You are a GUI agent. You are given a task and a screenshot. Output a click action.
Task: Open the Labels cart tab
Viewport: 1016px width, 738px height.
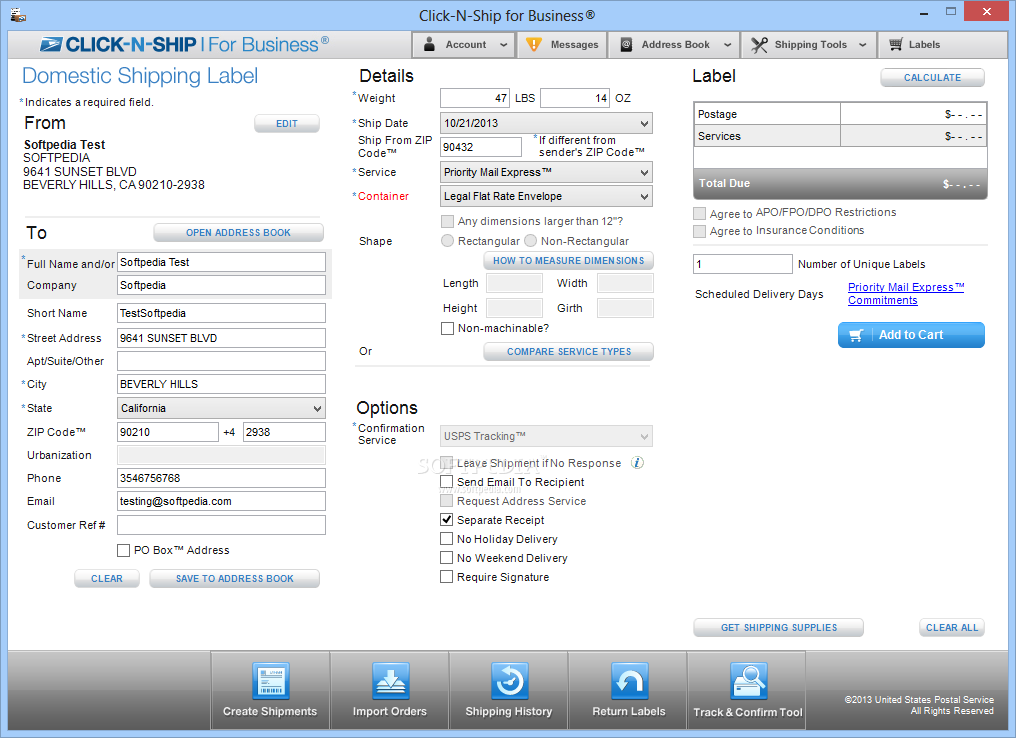click(942, 44)
